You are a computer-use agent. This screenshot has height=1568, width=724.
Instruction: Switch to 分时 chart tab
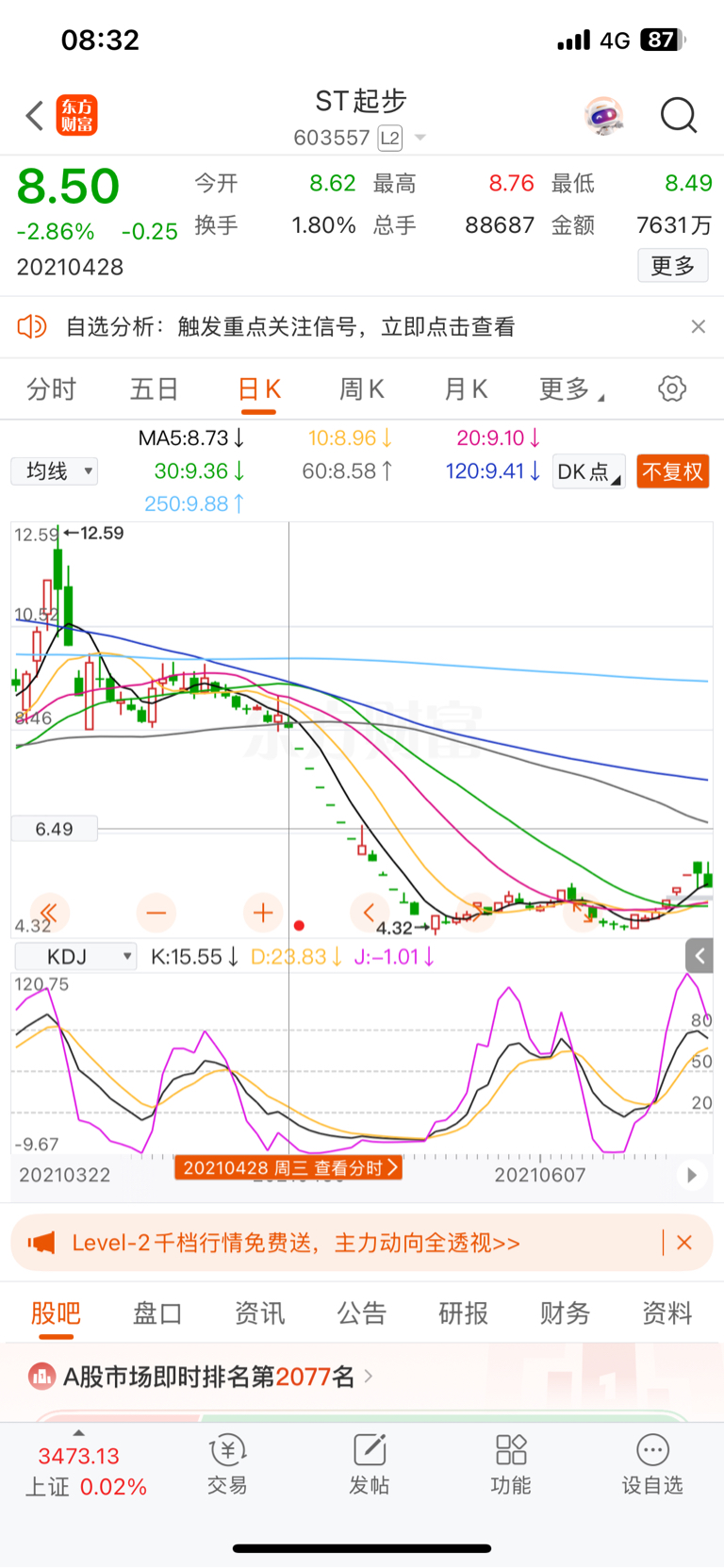click(x=51, y=388)
